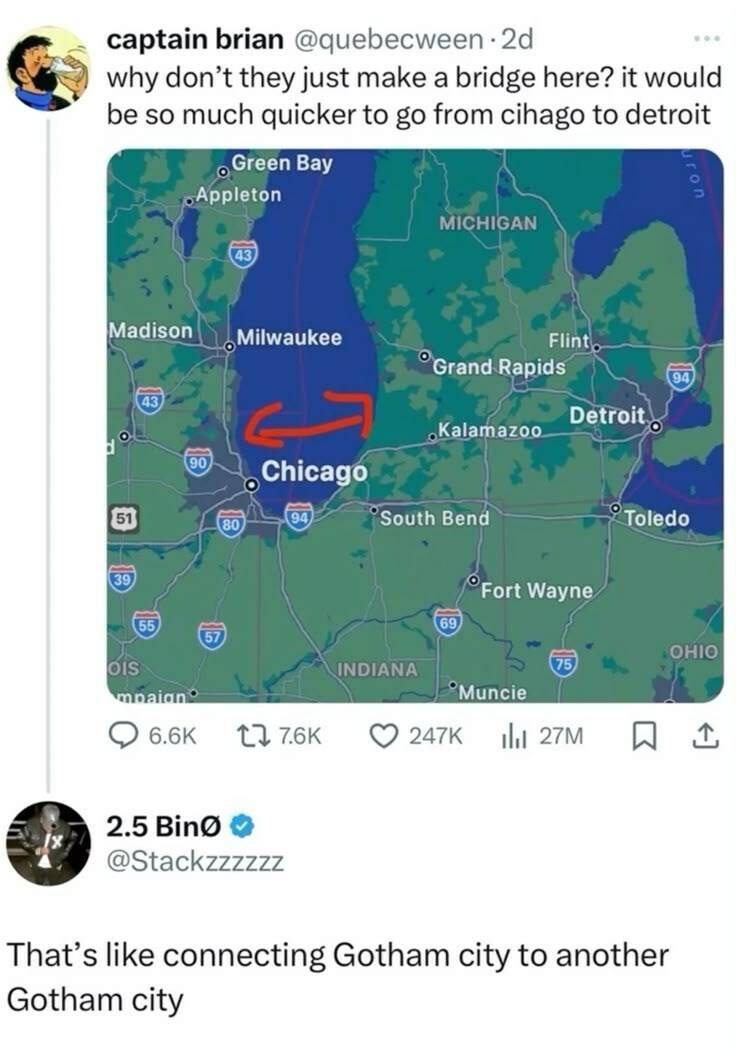The width and height of the screenshot is (736, 1048).
Task: Open captain brian's profile picture
Action: 48,67
